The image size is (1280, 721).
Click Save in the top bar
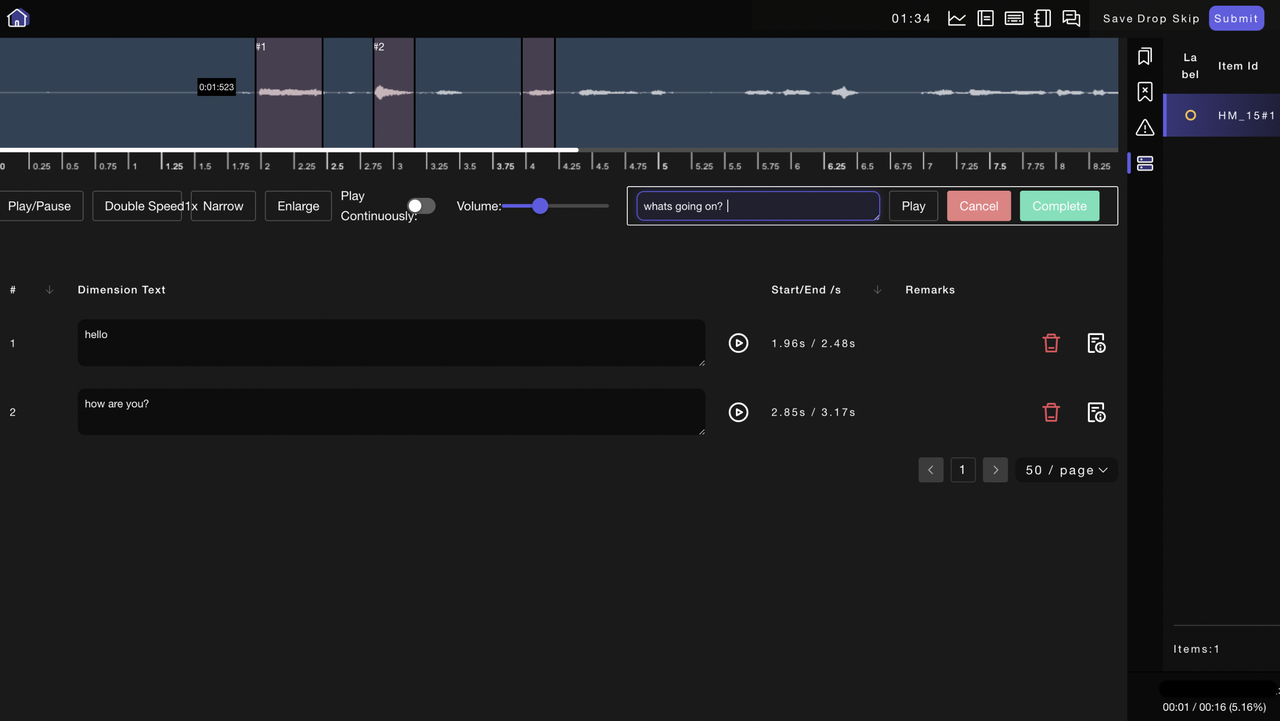[1118, 18]
